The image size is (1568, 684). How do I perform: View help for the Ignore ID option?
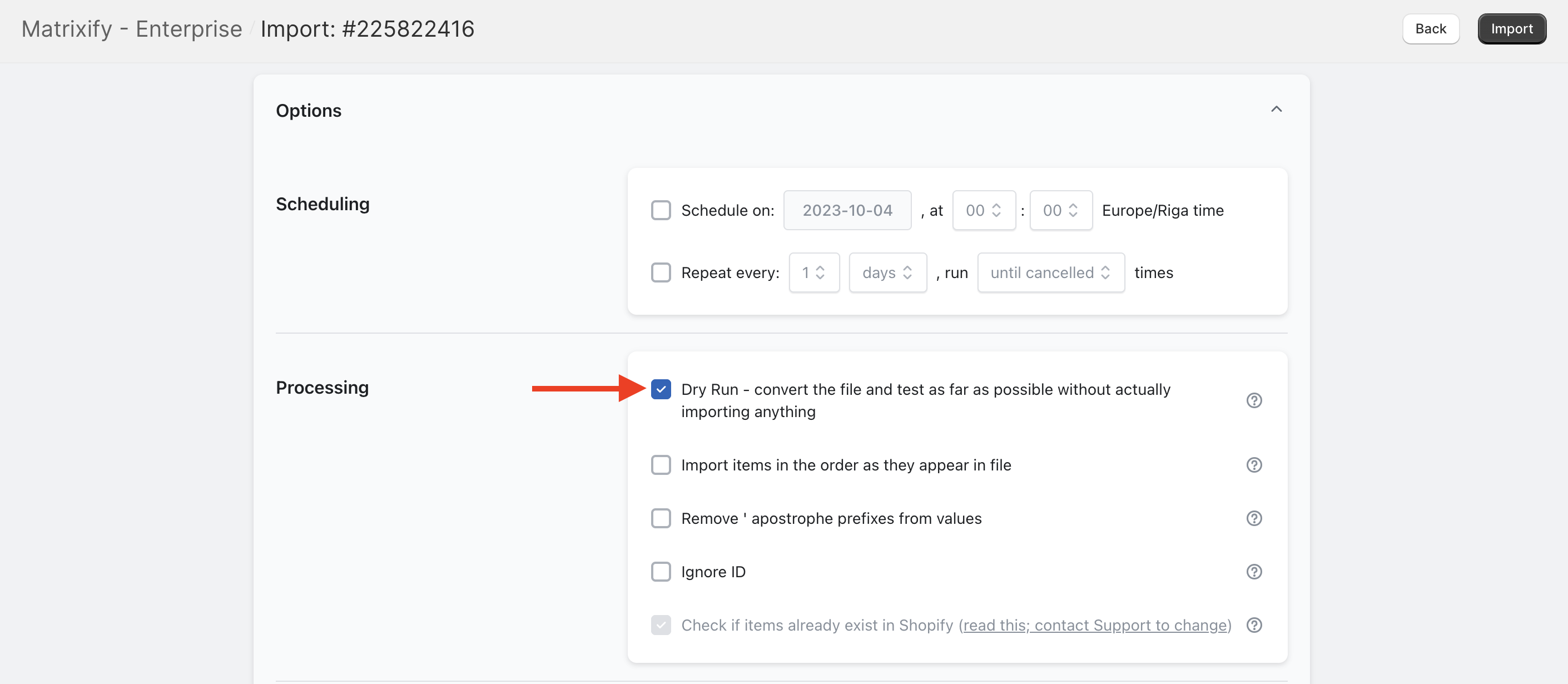tap(1254, 572)
